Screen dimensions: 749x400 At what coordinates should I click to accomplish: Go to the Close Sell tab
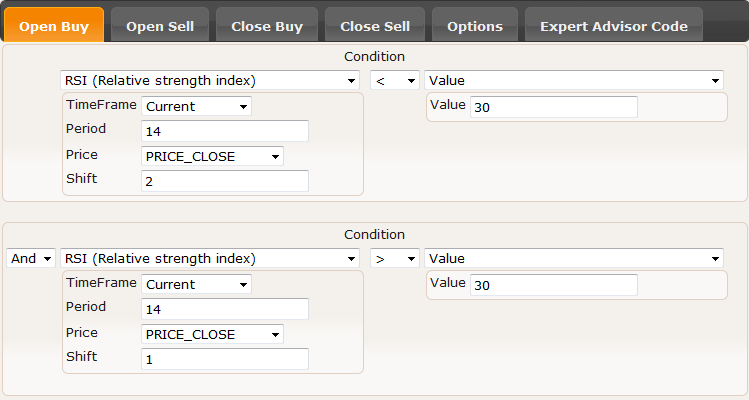click(375, 25)
